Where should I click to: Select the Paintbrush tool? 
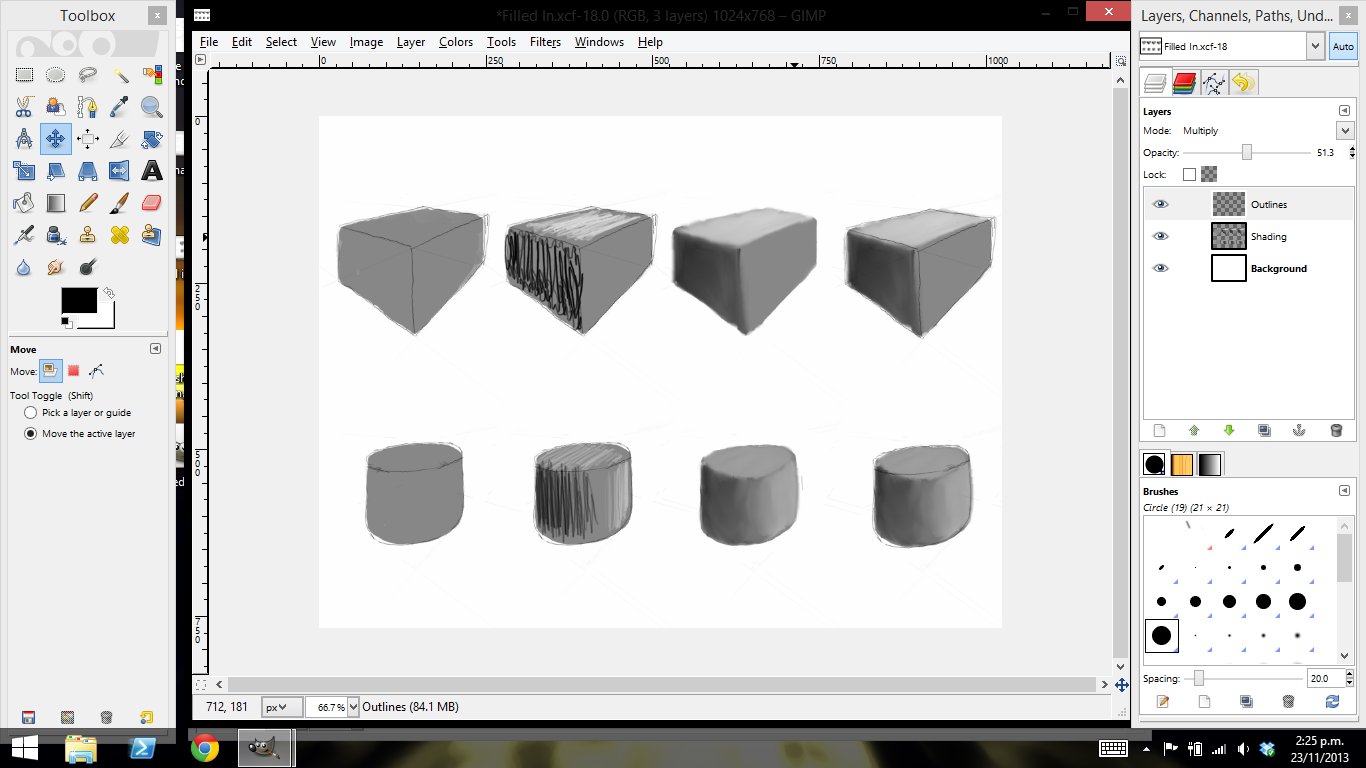click(120, 203)
